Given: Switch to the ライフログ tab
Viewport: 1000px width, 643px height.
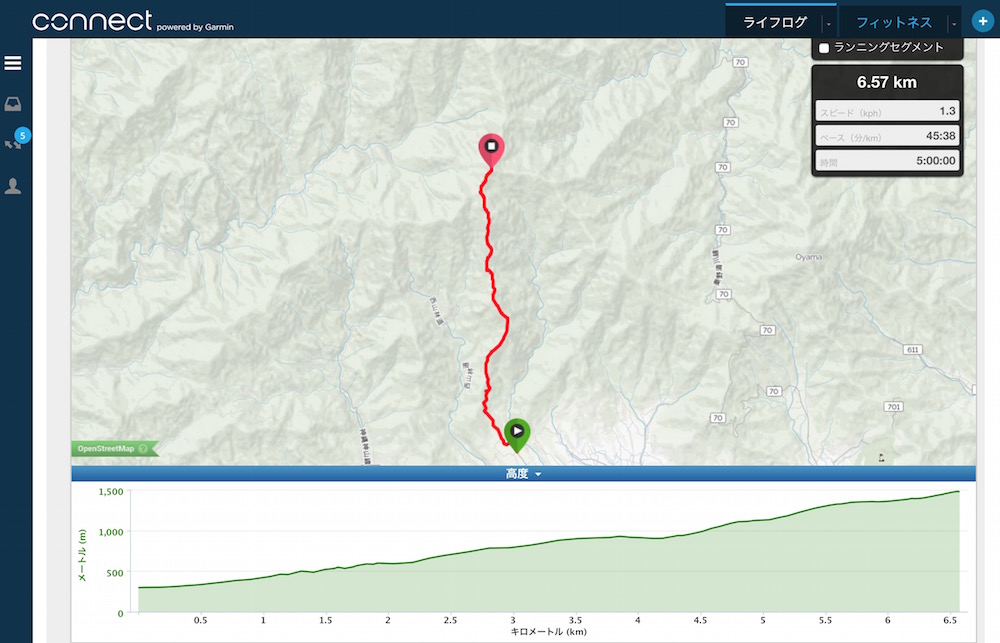Looking at the screenshot, I should click(775, 22).
